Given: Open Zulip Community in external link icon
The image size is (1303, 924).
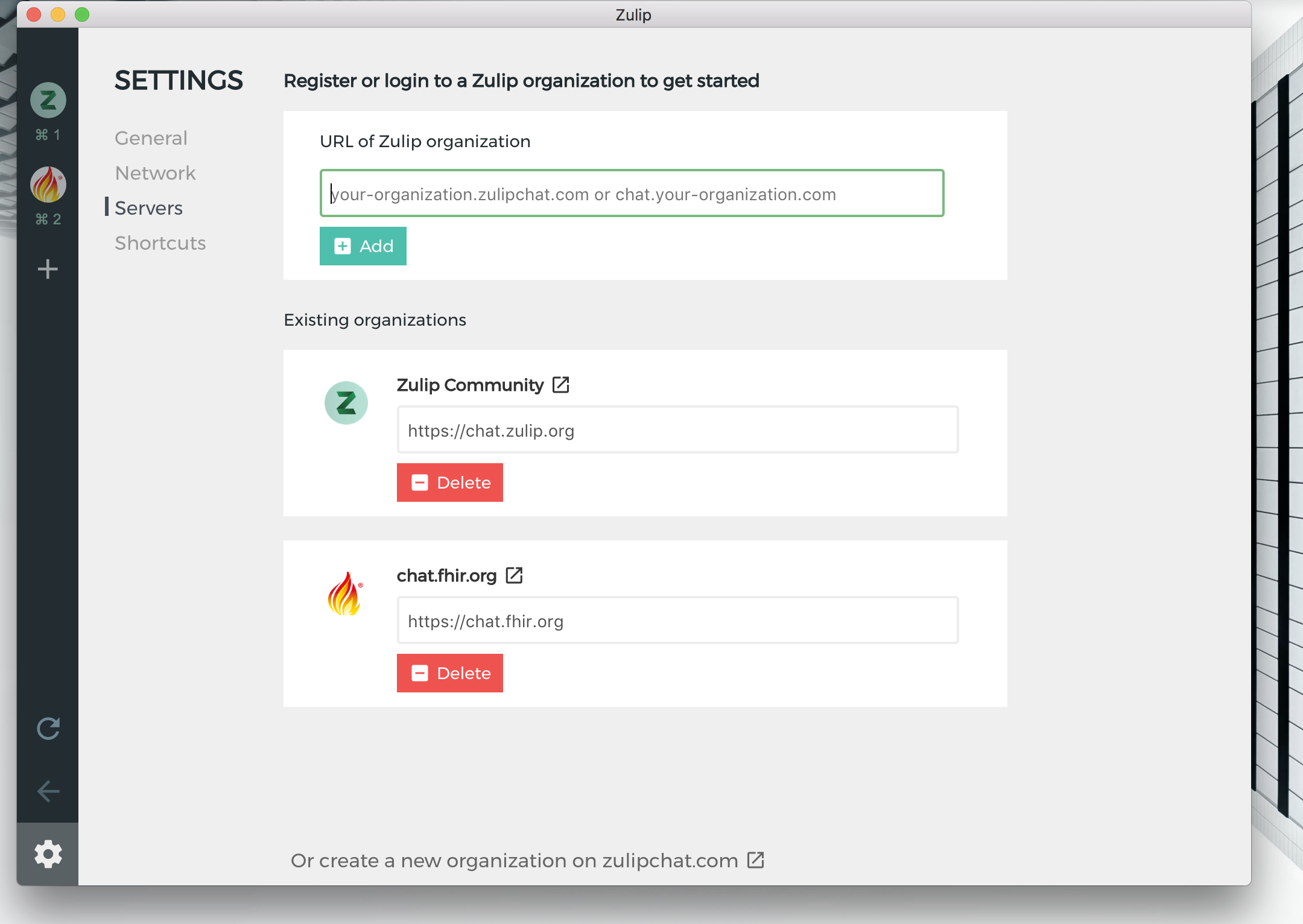Looking at the screenshot, I should pos(561,385).
